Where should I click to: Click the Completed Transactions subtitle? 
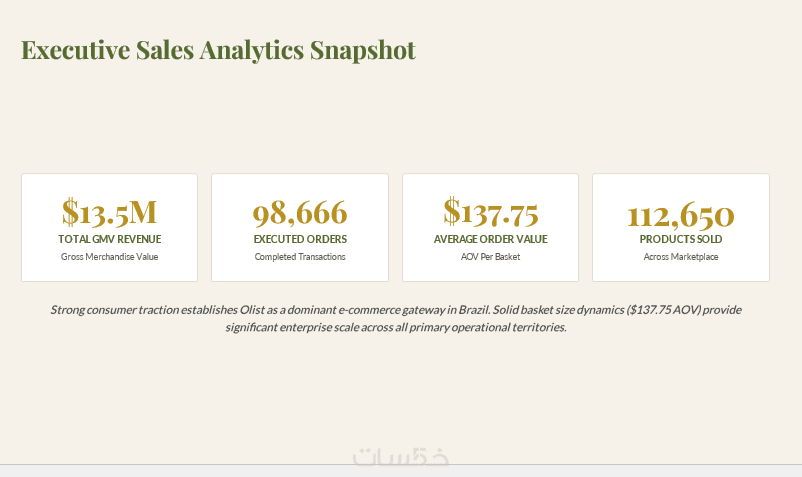[x=300, y=257]
